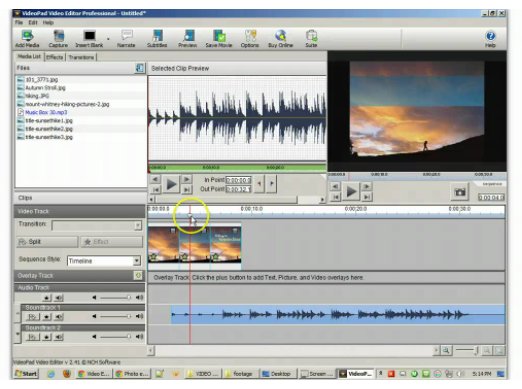The height and width of the screenshot is (389, 522).
Task: Open the footage folder in the taskbar
Action: coord(239,374)
